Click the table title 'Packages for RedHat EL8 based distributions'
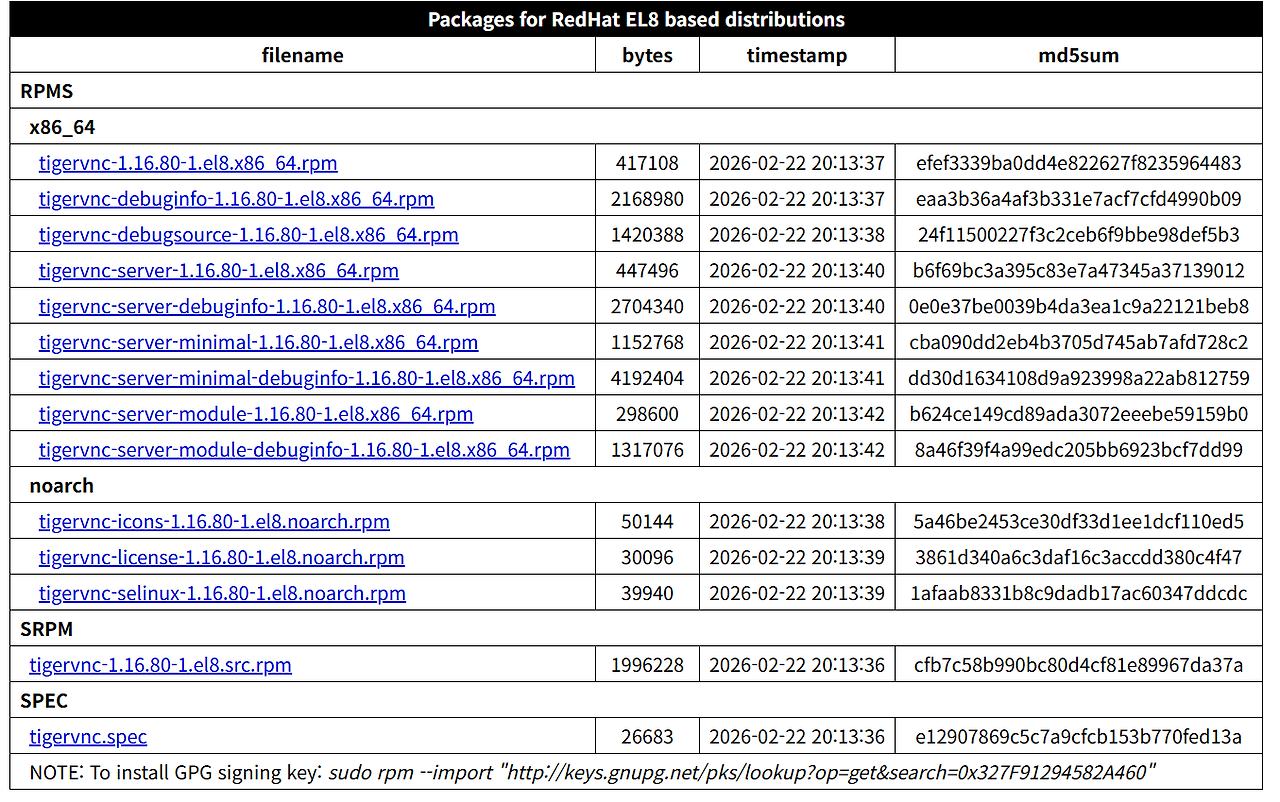This screenshot has width=1280, height=802. (x=636, y=20)
